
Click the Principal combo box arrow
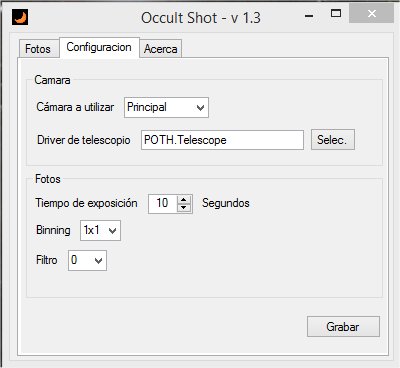click(200, 108)
